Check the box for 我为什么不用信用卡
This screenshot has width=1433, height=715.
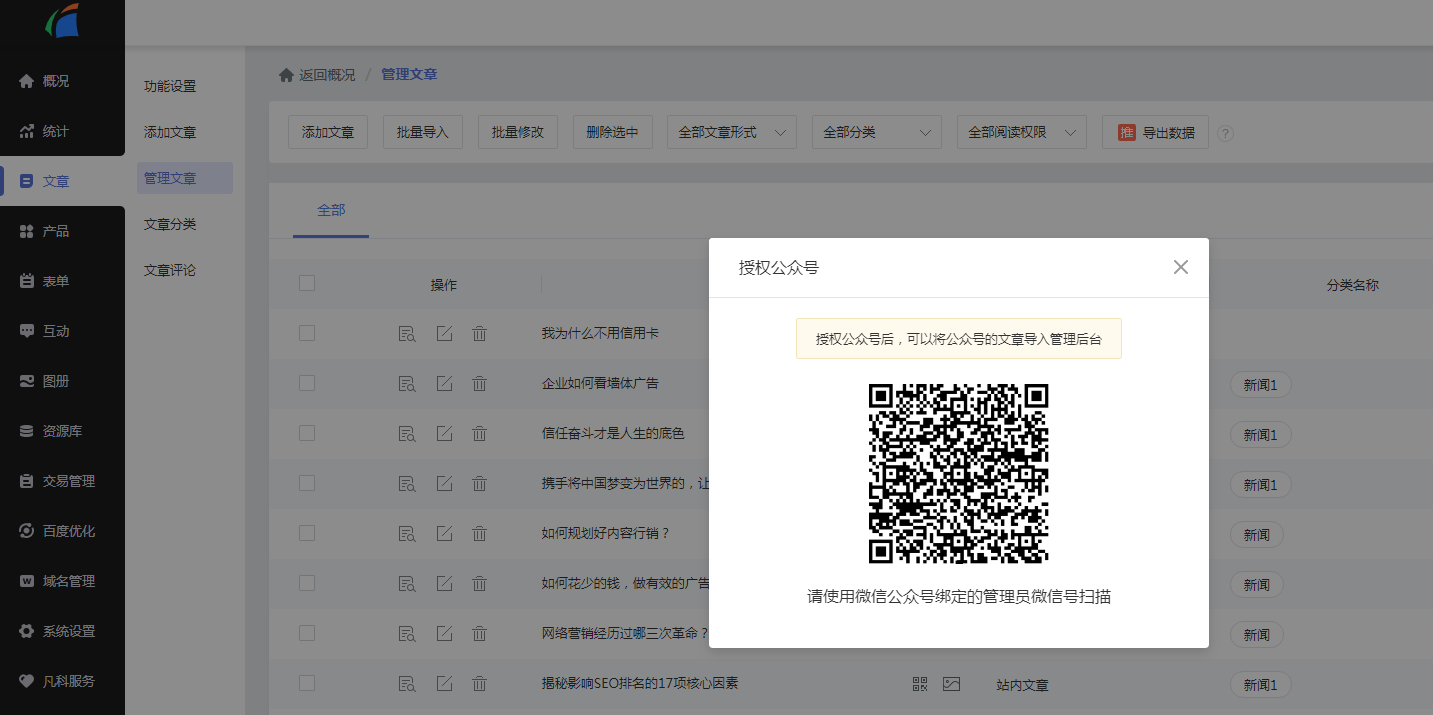[307, 333]
